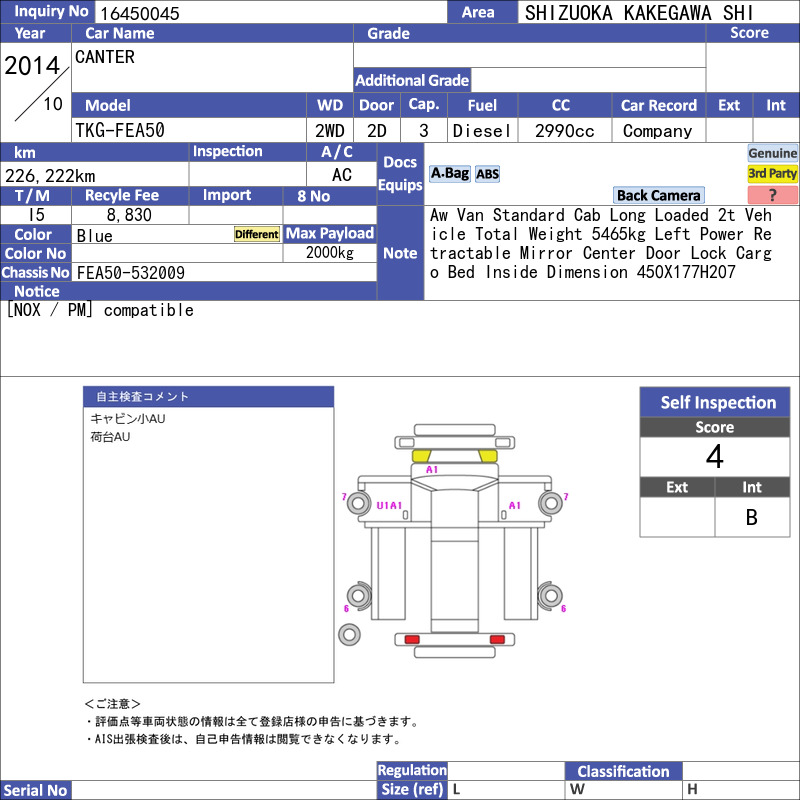The height and width of the screenshot is (800, 800).
Task: Click the yellow Different color tag
Action: pyautogui.click(x=257, y=234)
